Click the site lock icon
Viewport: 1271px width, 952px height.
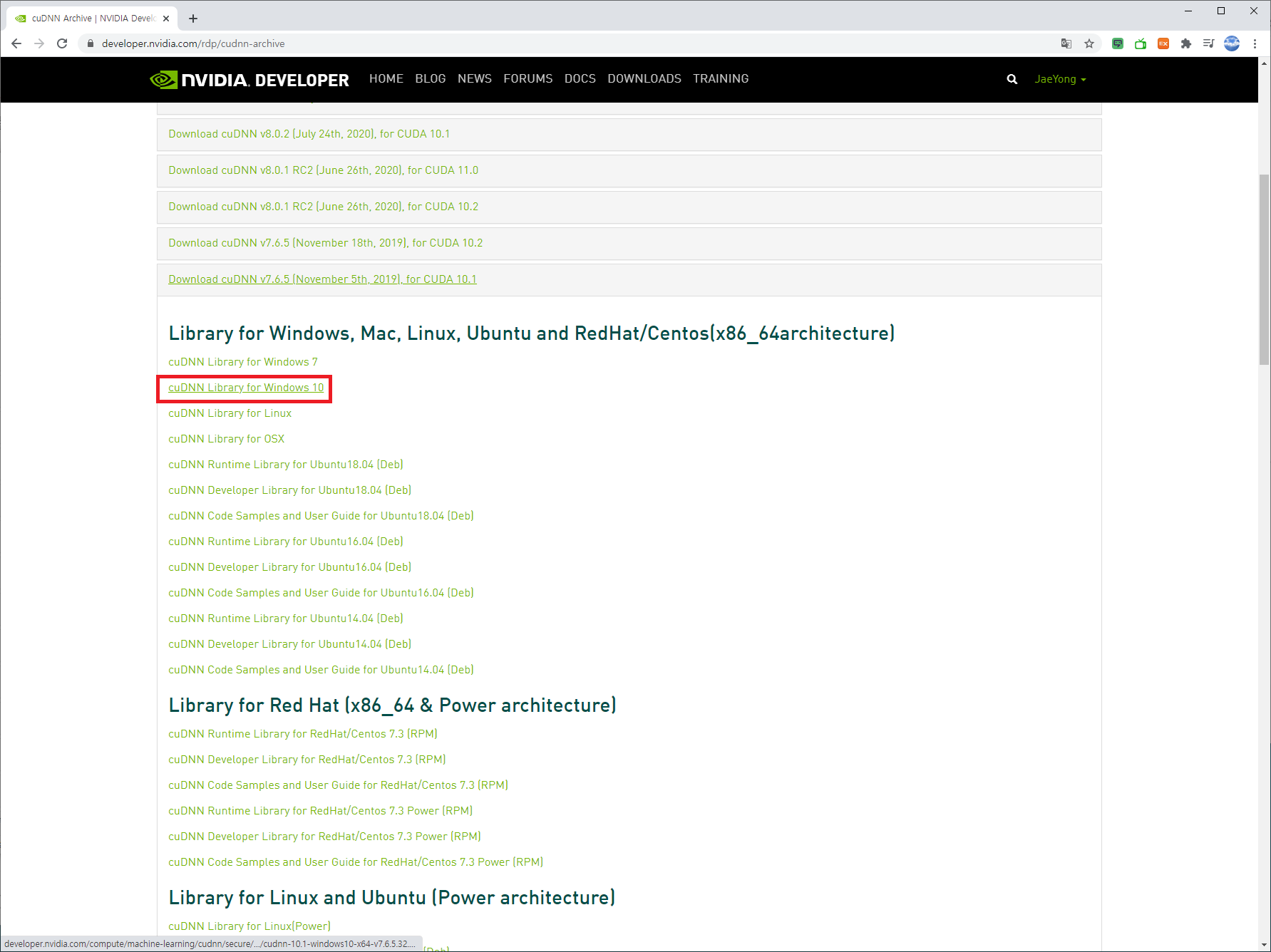[x=90, y=43]
